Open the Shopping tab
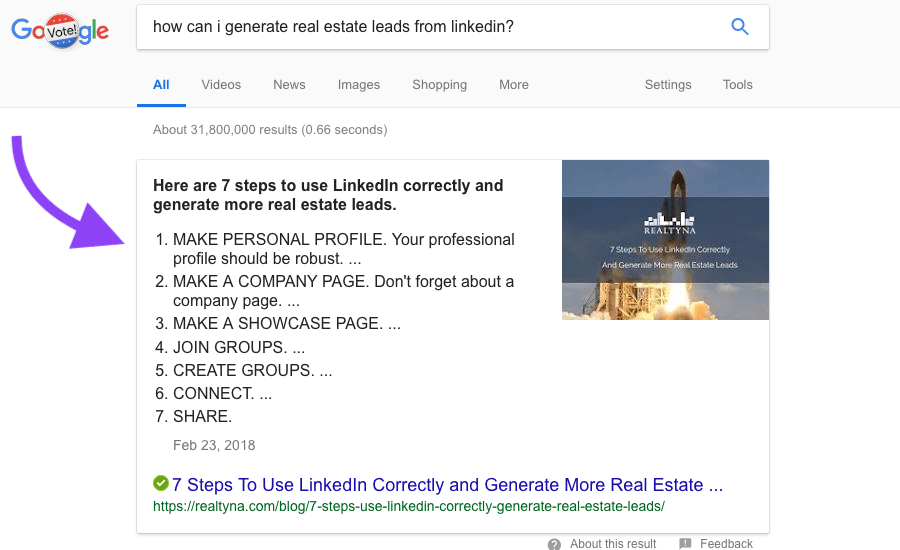This screenshot has width=900, height=550. point(440,84)
